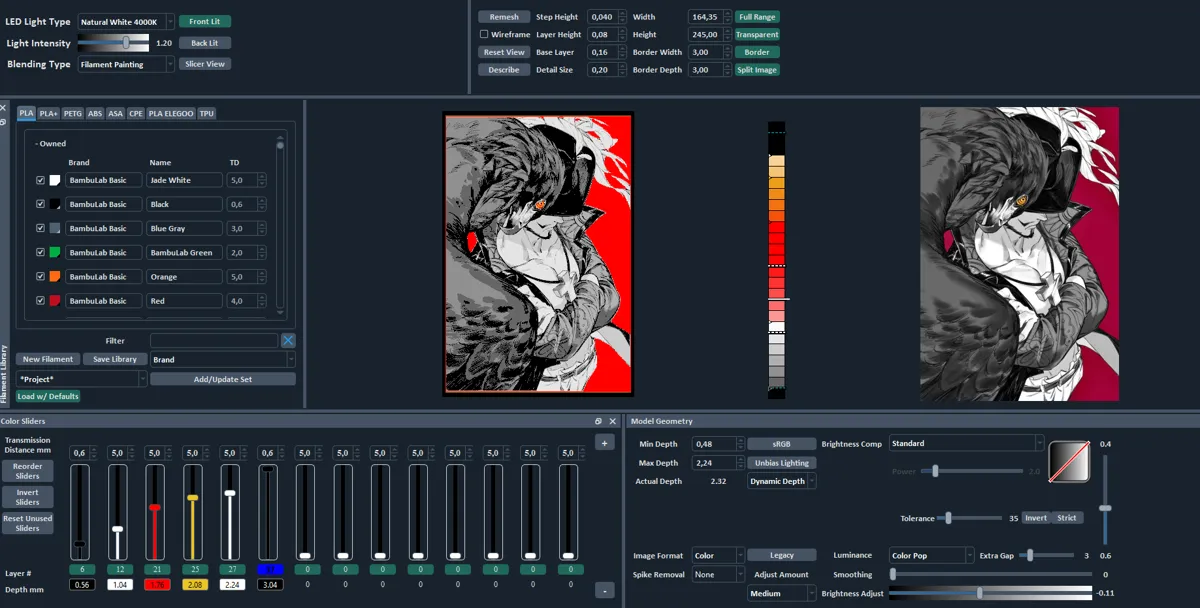Remove a color slider with minus button
Image resolution: width=1200 pixels, height=608 pixels.
[605, 591]
